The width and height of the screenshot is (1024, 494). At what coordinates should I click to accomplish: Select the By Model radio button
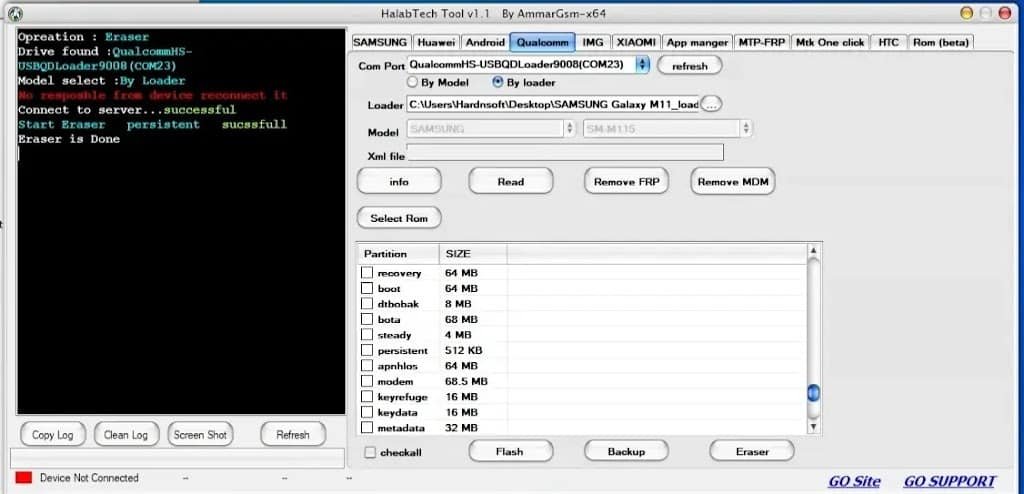412,82
